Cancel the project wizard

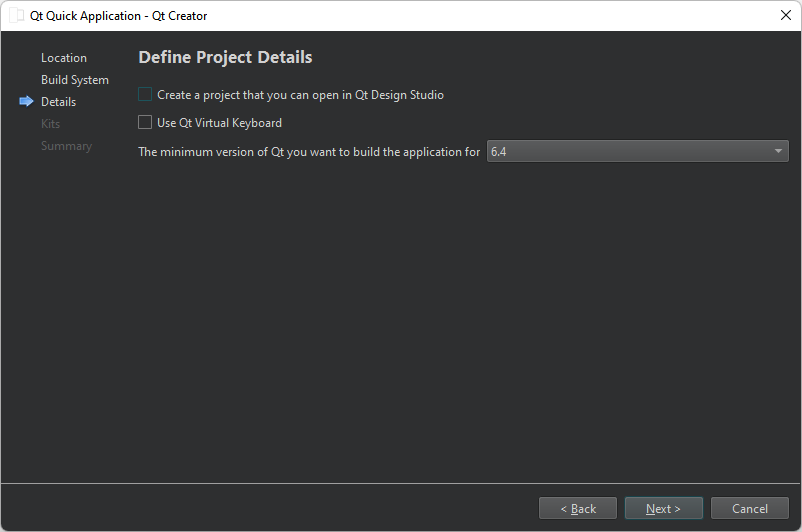749,509
